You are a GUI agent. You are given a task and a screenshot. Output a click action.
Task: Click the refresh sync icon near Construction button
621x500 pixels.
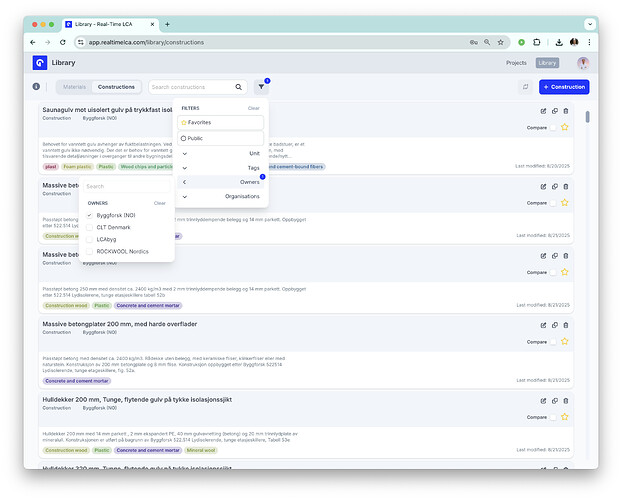coord(525,87)
